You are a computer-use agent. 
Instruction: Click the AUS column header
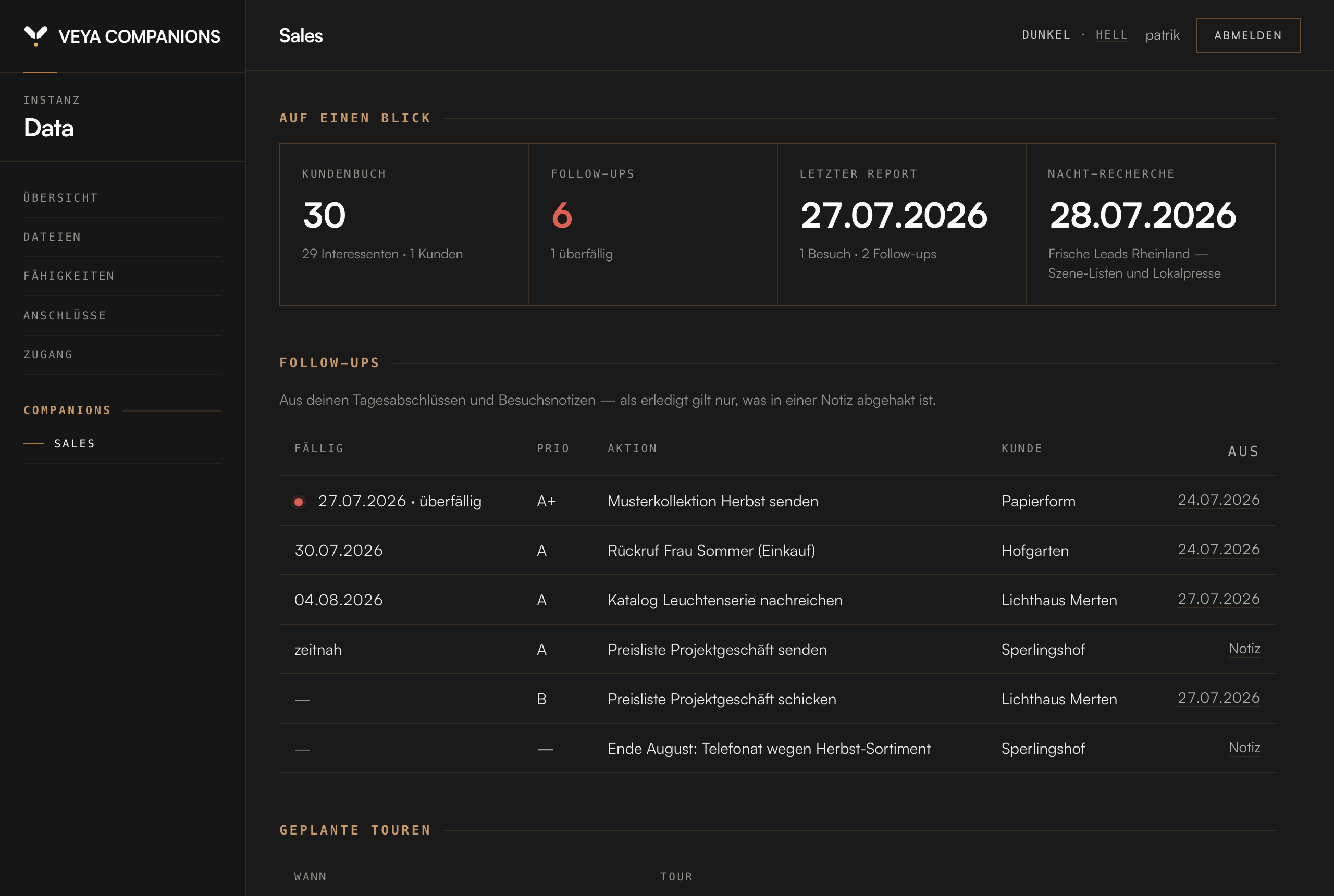coord(1244,452)
